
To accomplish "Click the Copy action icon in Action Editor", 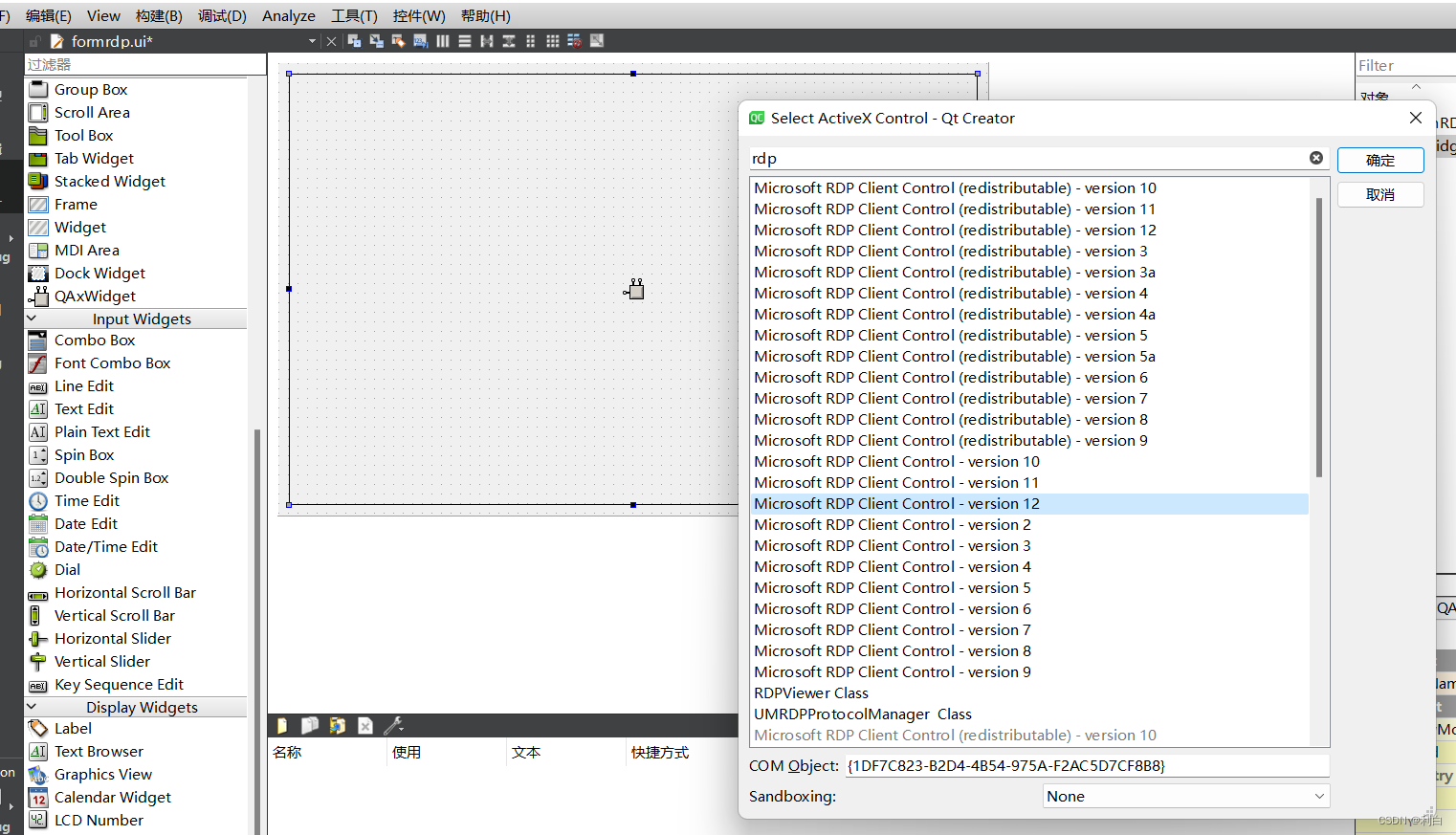I will (310, 726).
